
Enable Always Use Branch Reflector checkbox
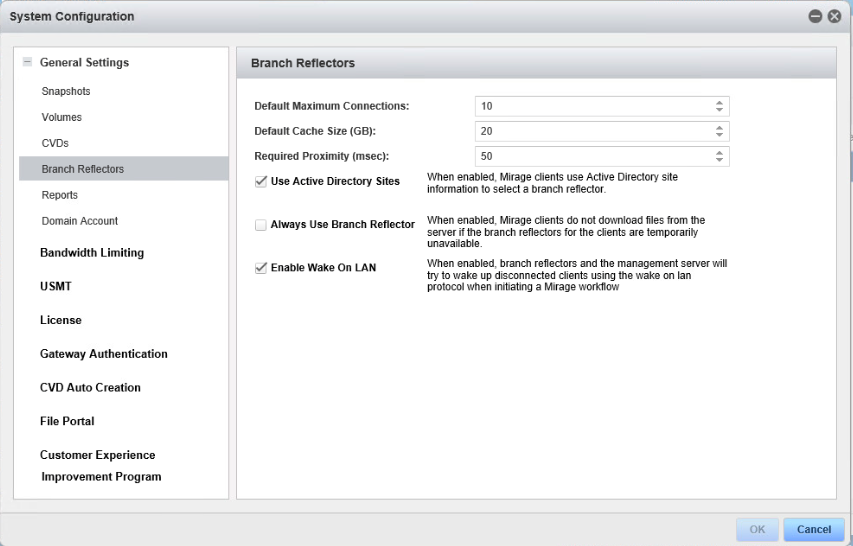pos(261,225)
